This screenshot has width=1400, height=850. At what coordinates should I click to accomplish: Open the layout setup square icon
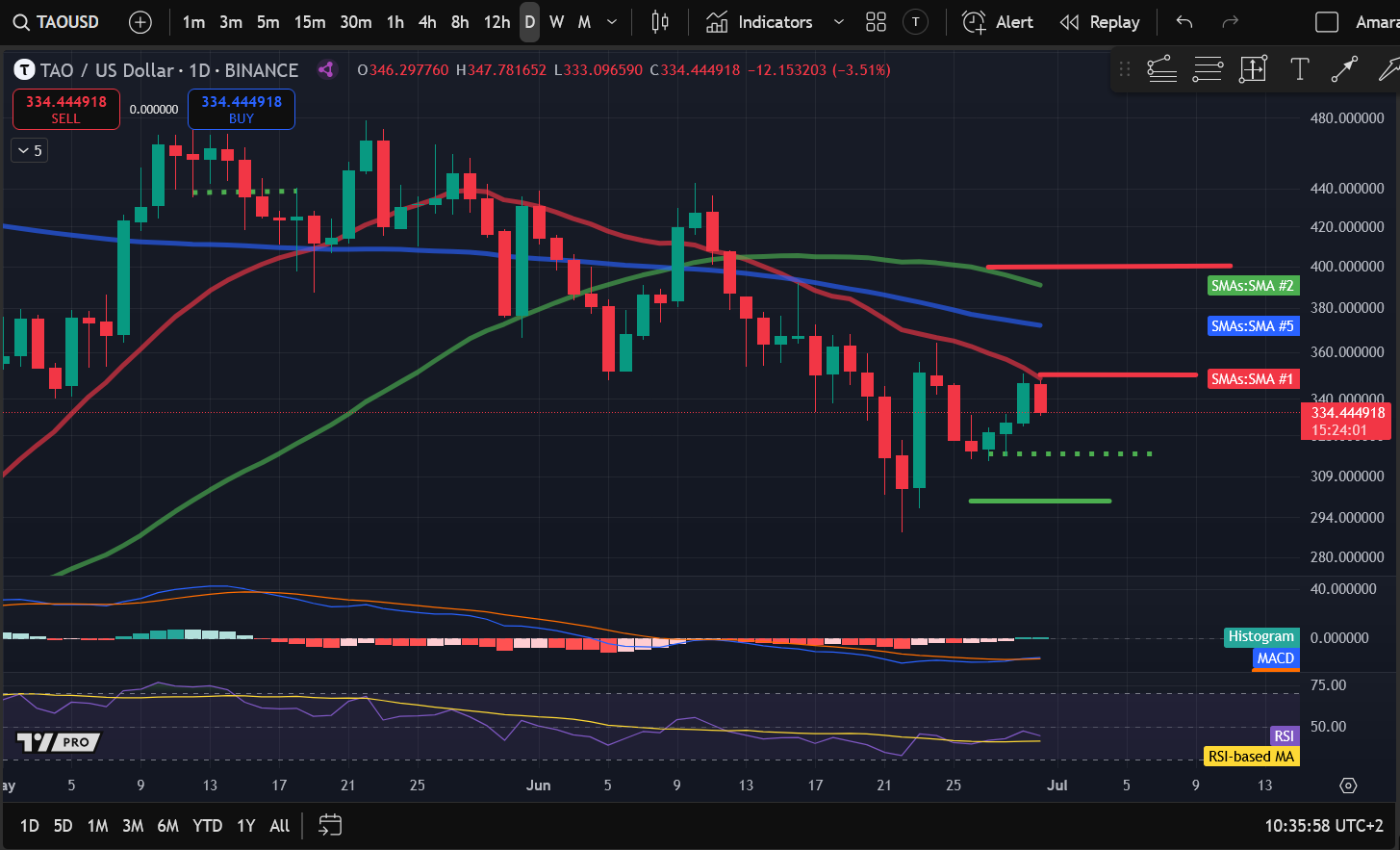(1327, 22)
